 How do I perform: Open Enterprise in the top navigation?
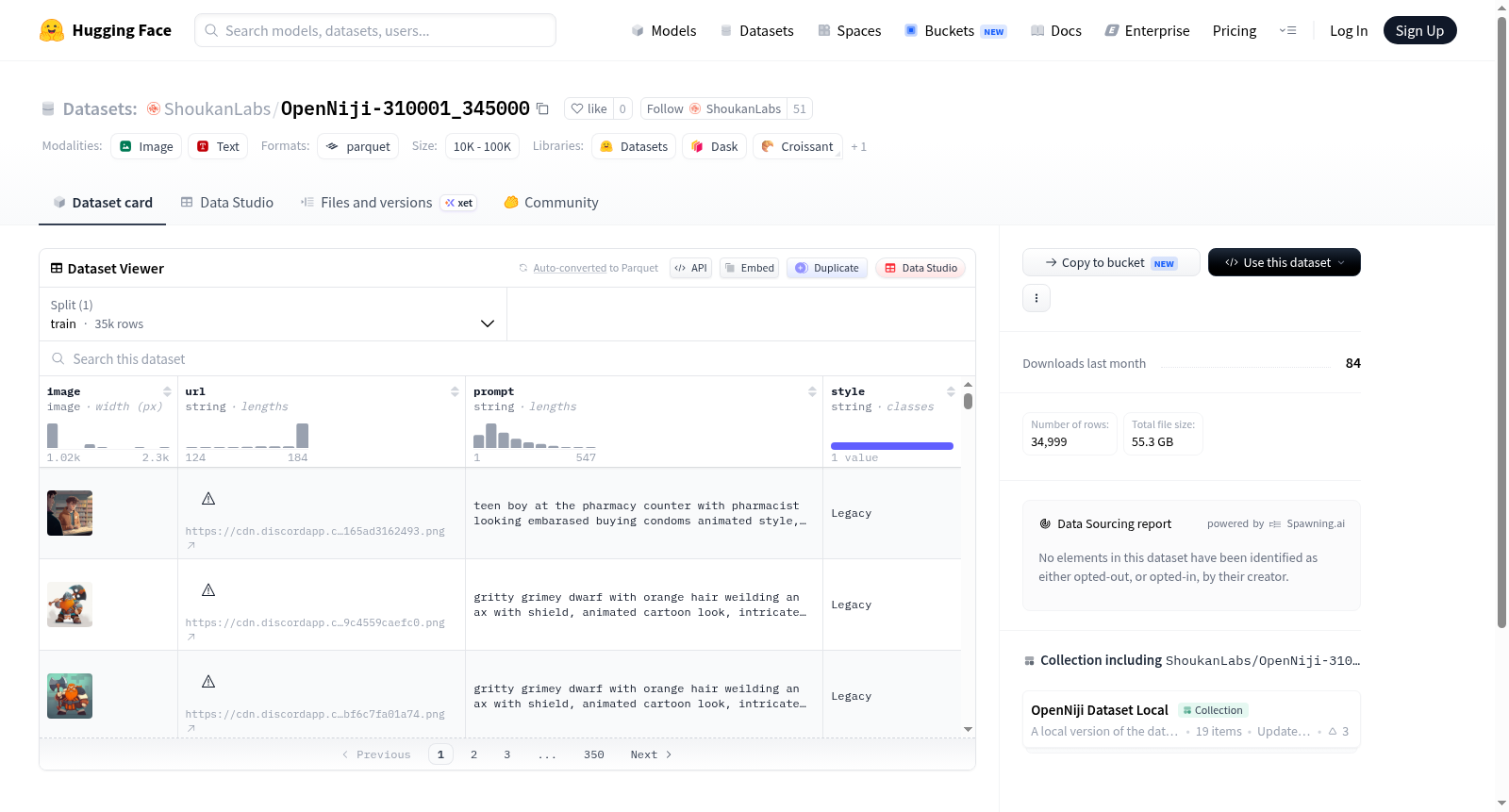(x=1147, y=30)
